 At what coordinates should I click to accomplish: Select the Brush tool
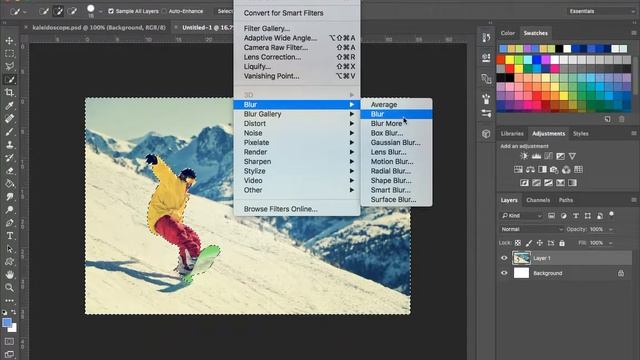[9, 132]
